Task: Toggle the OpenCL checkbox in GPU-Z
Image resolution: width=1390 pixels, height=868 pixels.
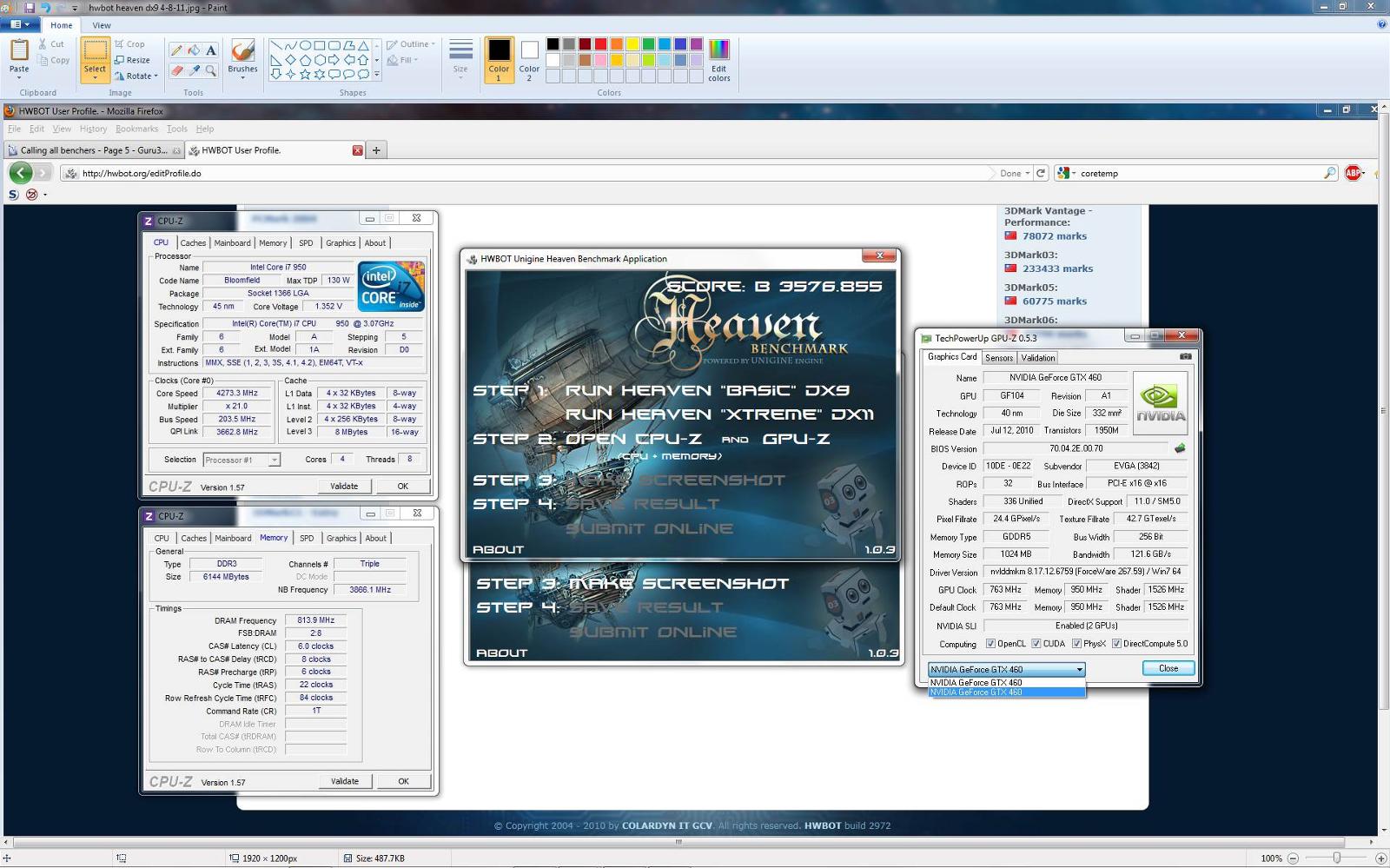Action: click(x=990, y=644)
